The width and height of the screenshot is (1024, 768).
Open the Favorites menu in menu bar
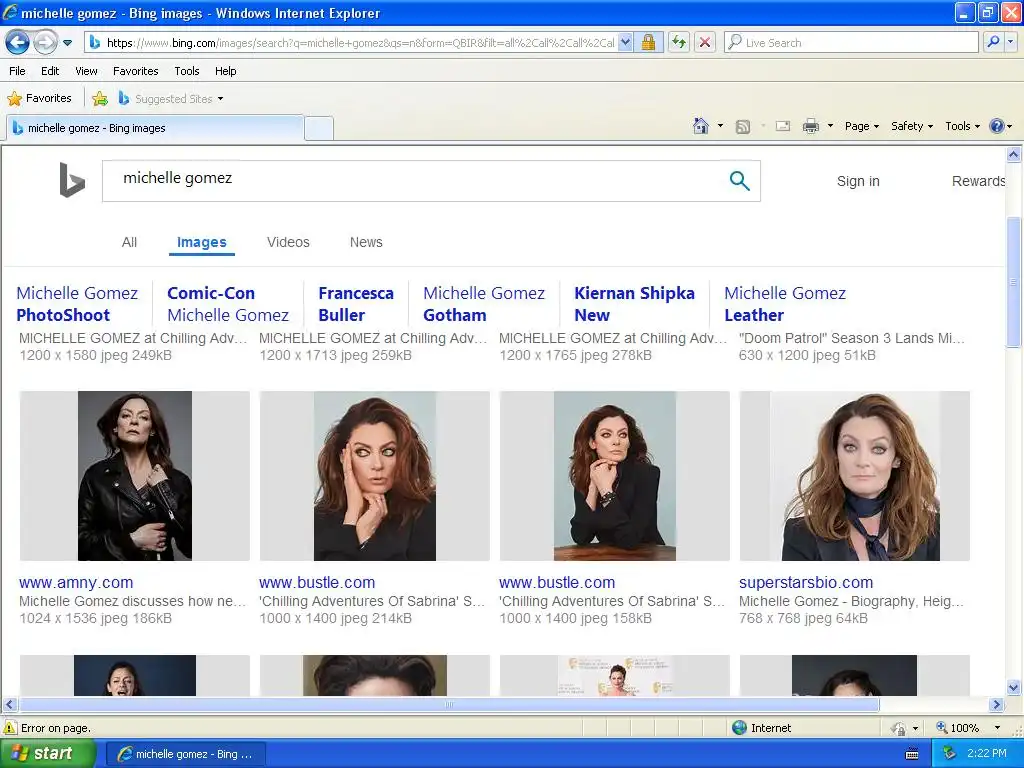(136, 71)
